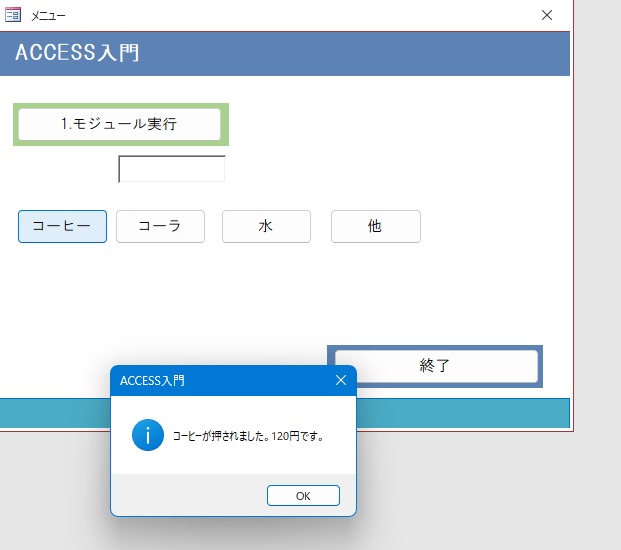This screenshot has width=621, height=550.
Task: Click the blue information icon in the dialog
Action: [x=147, y=435]
